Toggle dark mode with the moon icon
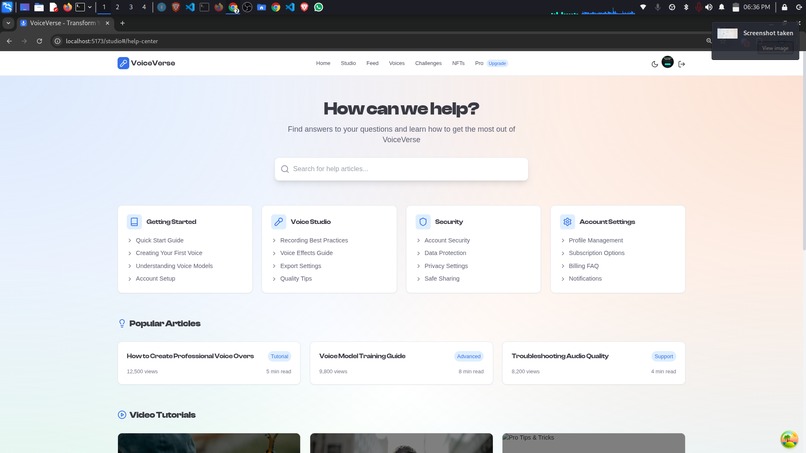The height and width of the screenshot is (453, 806). click(x=654, y=64)
